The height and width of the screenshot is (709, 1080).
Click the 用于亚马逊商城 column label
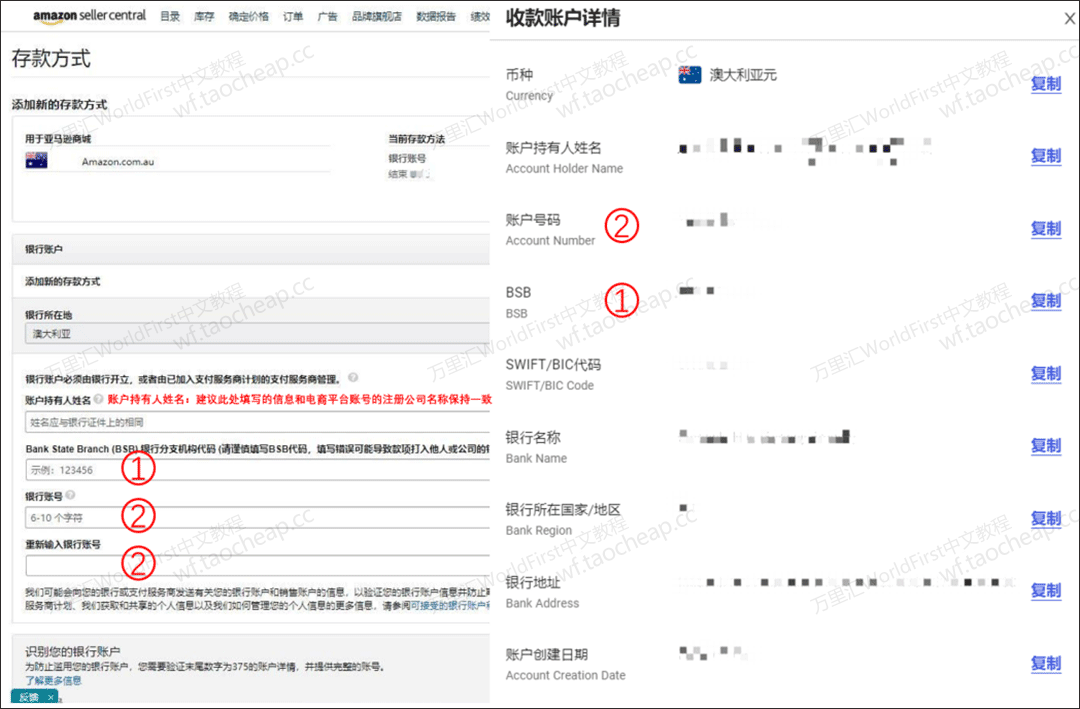coord(58,138)
